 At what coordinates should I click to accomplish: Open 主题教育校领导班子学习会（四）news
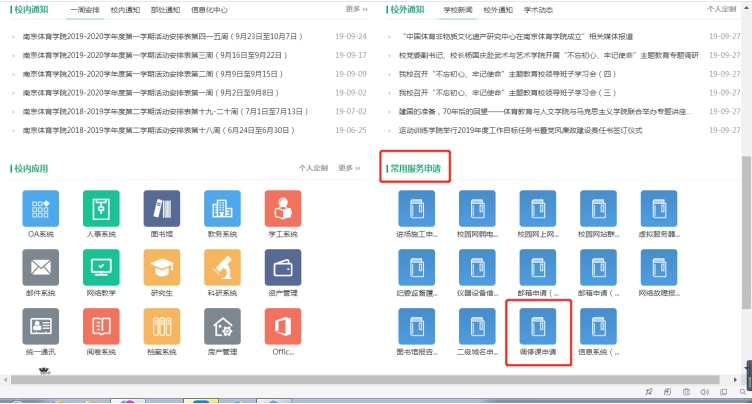point(507,74)
